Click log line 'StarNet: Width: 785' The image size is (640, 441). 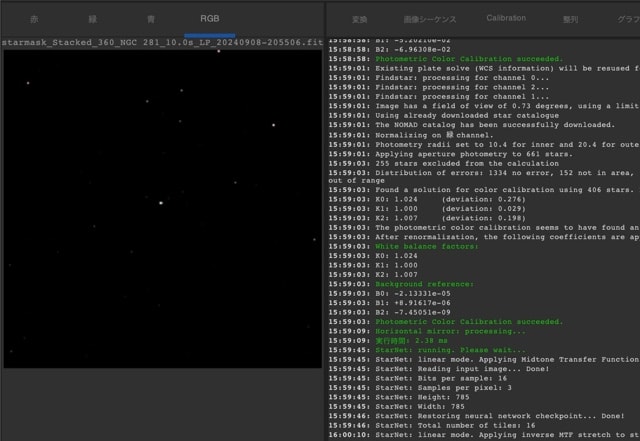click(x=396, y=406)
